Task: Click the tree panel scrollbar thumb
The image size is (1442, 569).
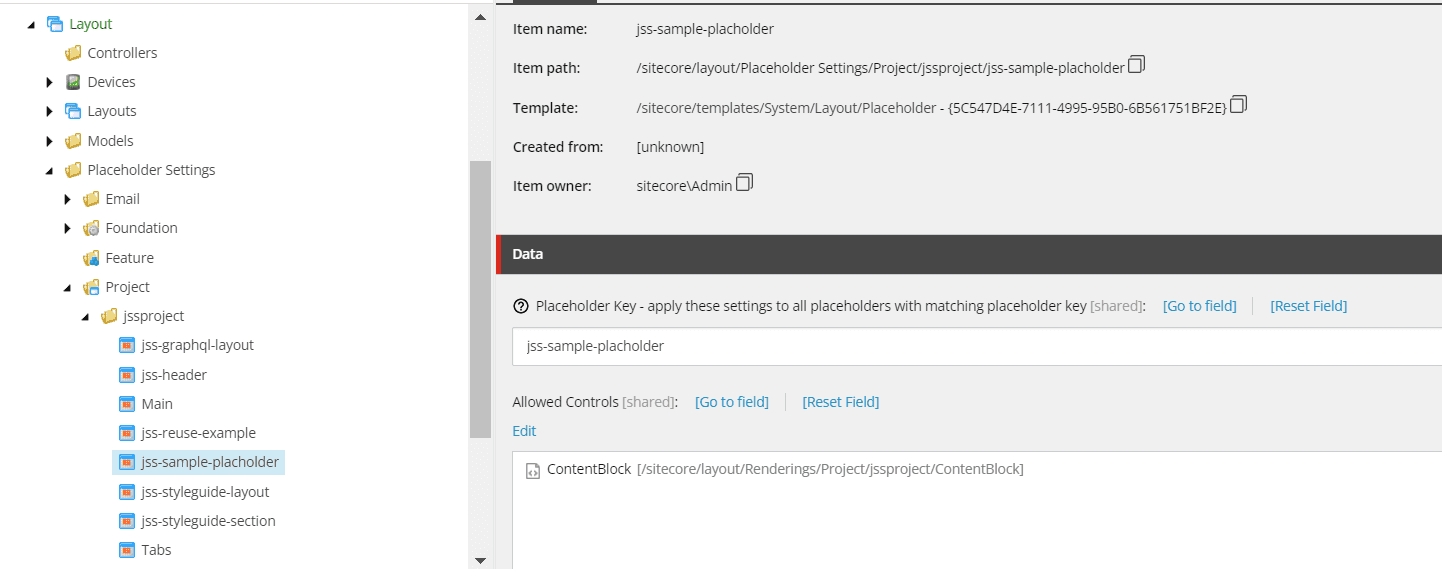Action: (x=480, y=299)
